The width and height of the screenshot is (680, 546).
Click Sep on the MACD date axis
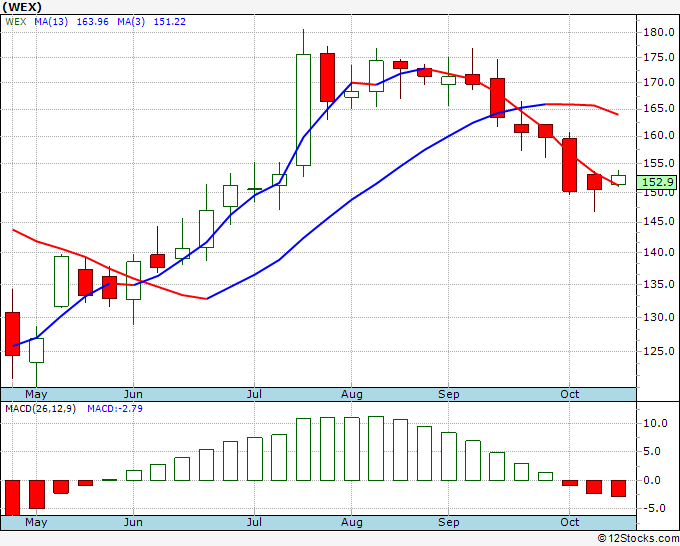point(448,522)
